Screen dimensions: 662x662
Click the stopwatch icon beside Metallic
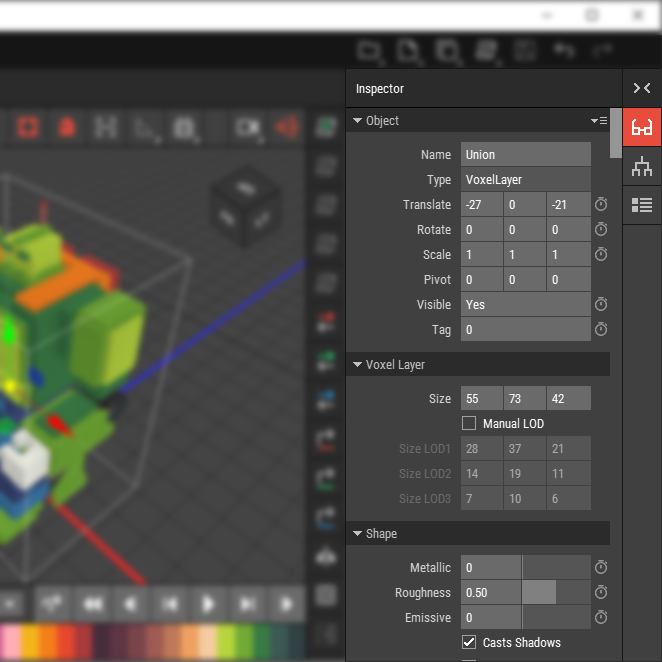[601, 568]
